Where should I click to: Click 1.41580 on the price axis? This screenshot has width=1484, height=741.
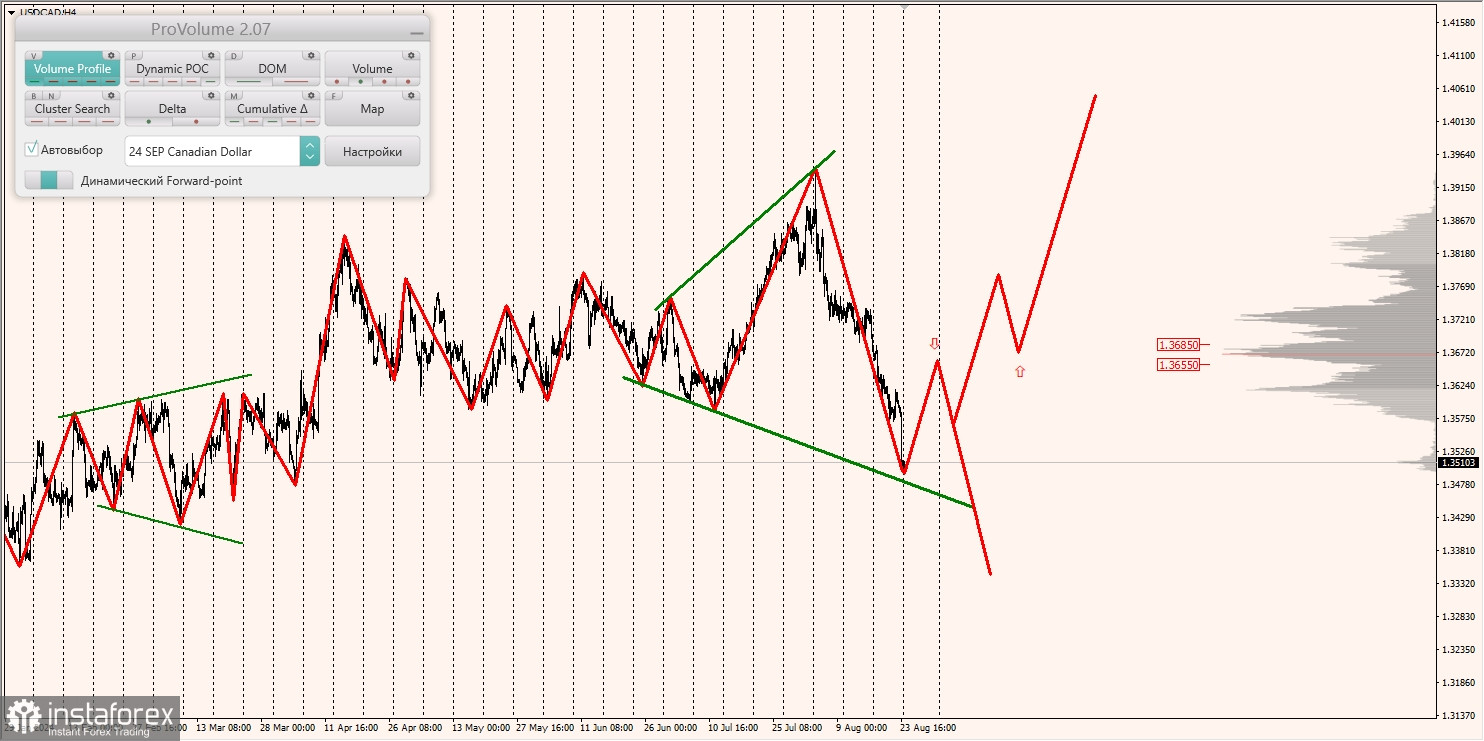pyautogui.click(x=1458, y=23)
